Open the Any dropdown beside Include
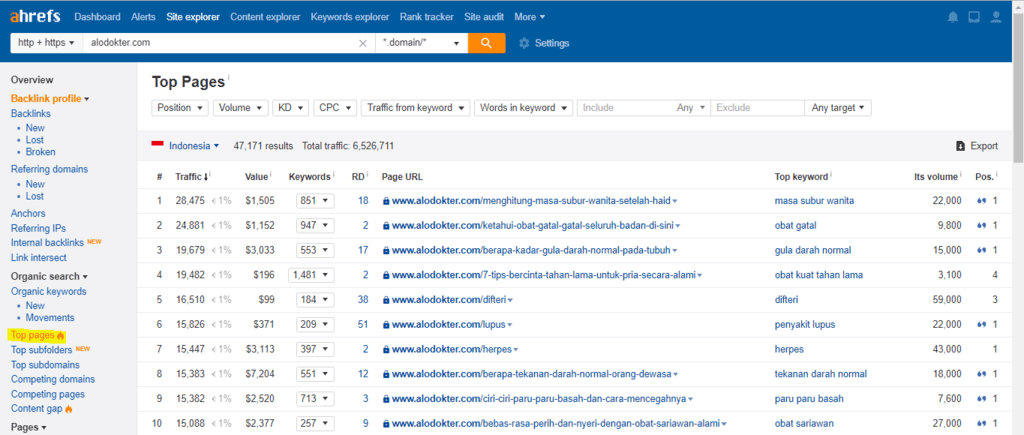The width and height of the screenshot is (1024, 435). click(x=692, y=108)
